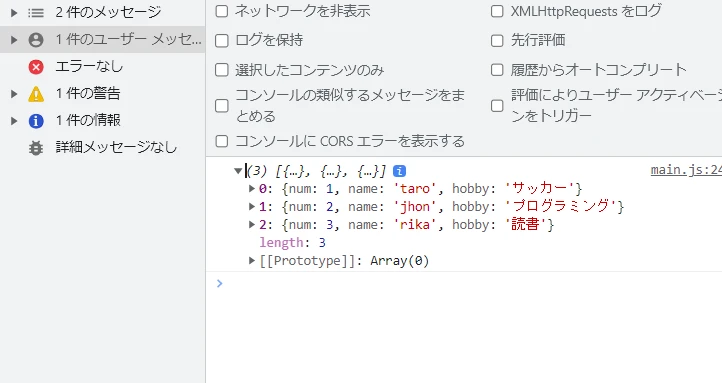This screenshot has width=722, height=383.
Task: Click the blue info circle icon in sidebar
Action: click(36, 121)
